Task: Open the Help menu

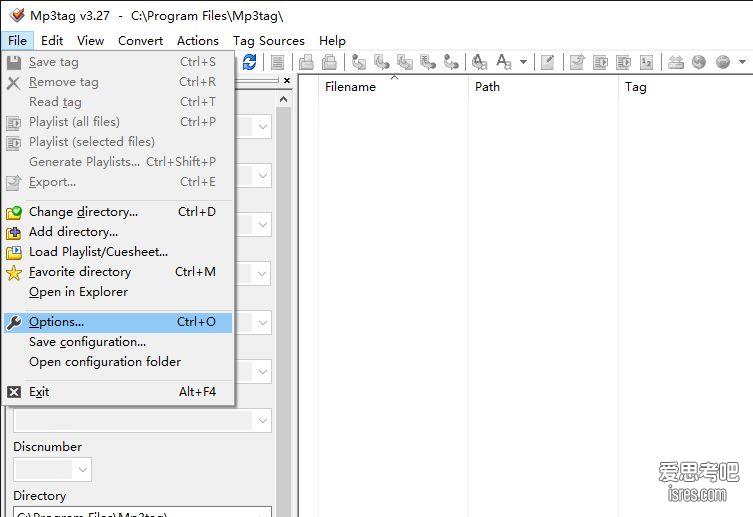Action: tap(332, 41)
